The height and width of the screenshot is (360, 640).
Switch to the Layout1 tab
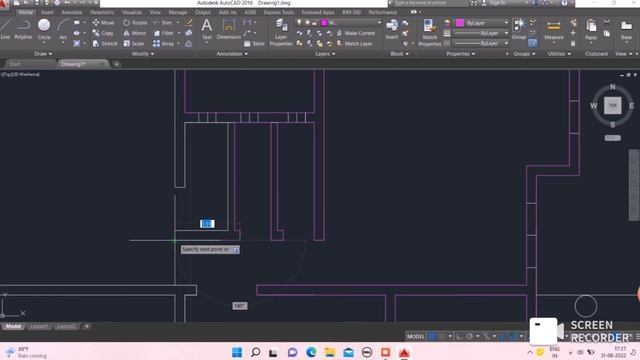39,327
